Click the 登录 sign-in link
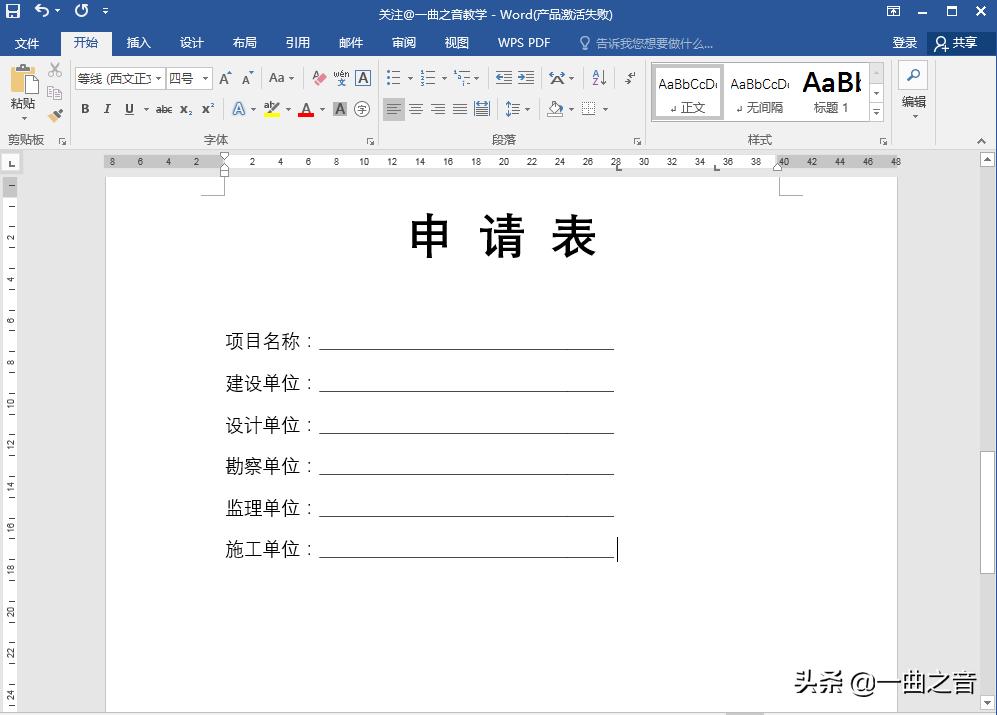Image resolution: width=997 pixels, height=715 pixels. tap(904, 42)
